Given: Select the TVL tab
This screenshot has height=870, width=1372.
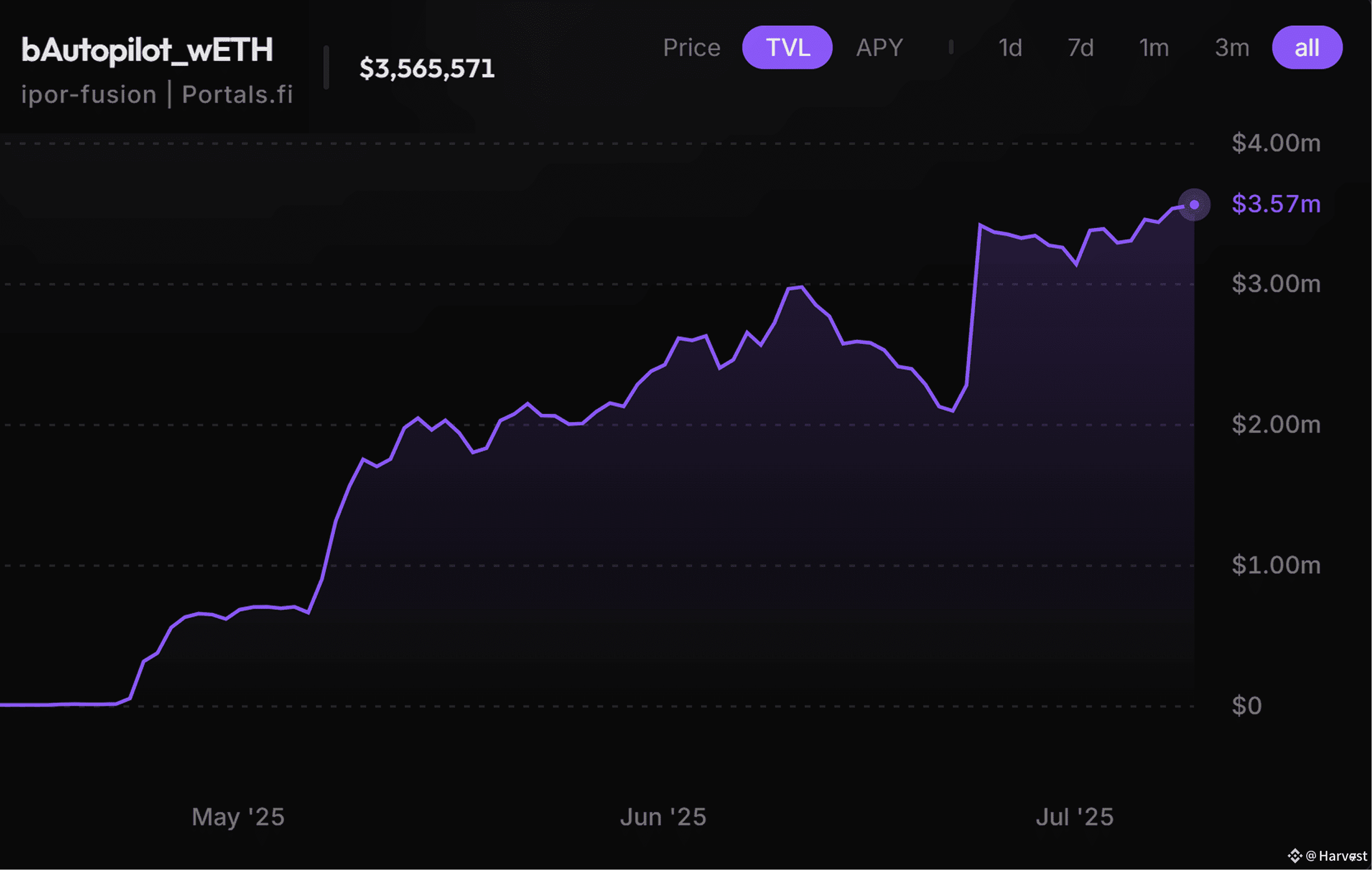Looking at the screenshot, I should pos(787,47).
